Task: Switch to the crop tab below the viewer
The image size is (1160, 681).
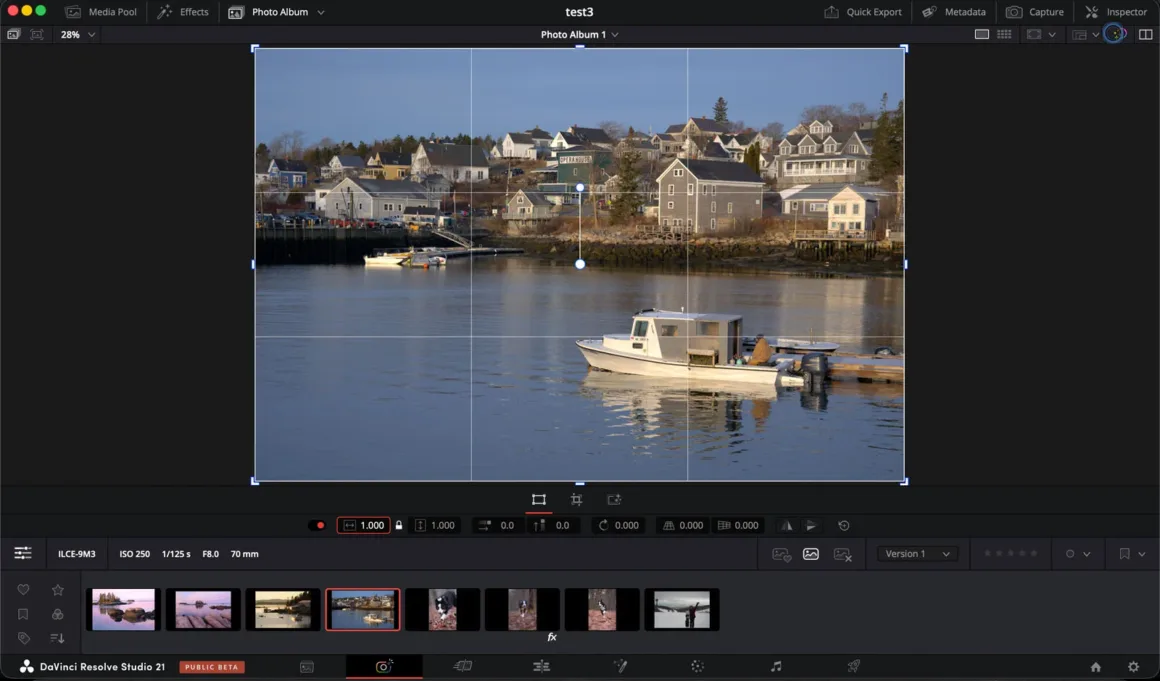Action: pos(576,499)
